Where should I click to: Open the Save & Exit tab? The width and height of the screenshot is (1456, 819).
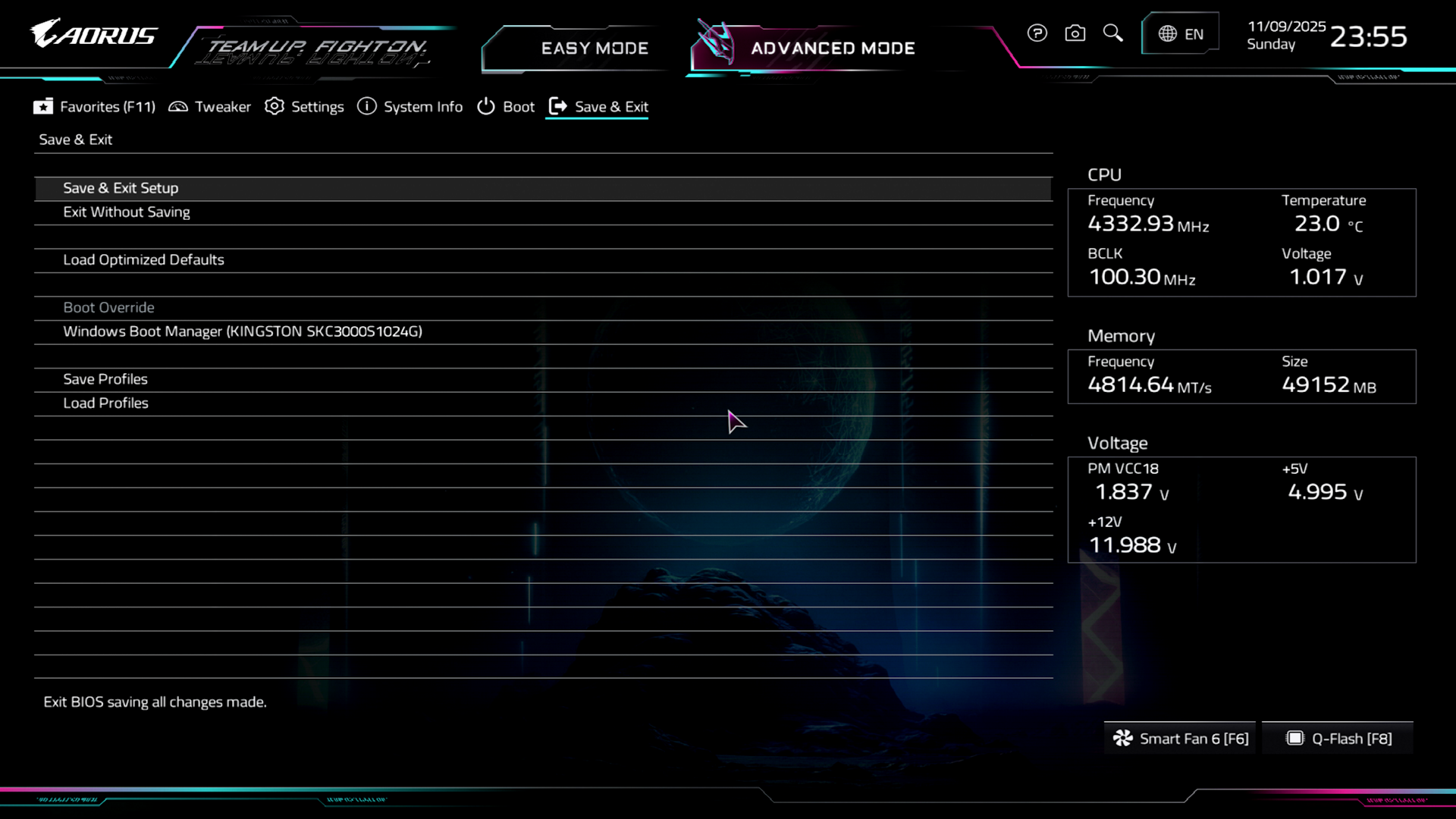click(x=610, y=107)
